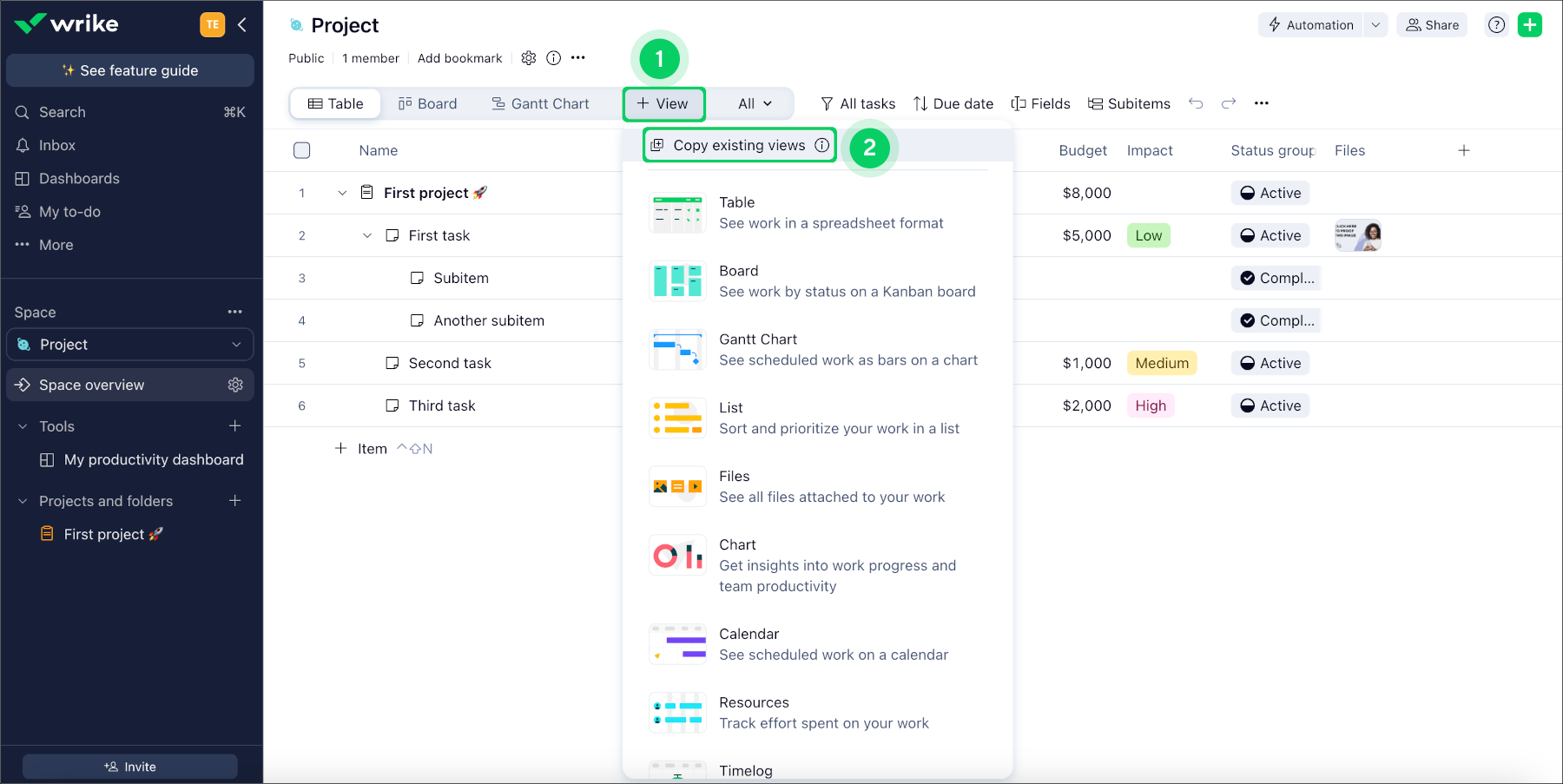Collapse the sidebar with the chevron
This screenshot has height=784, width=1563.
click(242, 25)
